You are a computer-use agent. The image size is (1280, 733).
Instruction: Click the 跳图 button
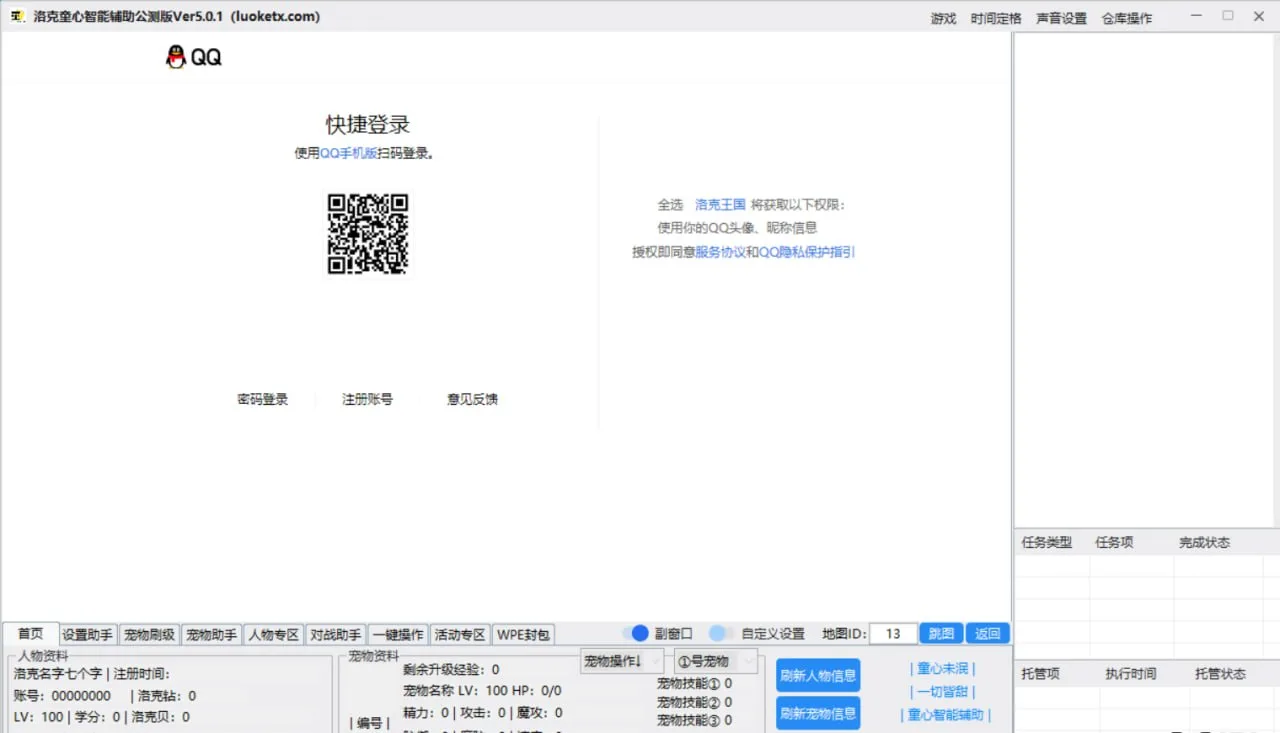click(x=941, y=633)
